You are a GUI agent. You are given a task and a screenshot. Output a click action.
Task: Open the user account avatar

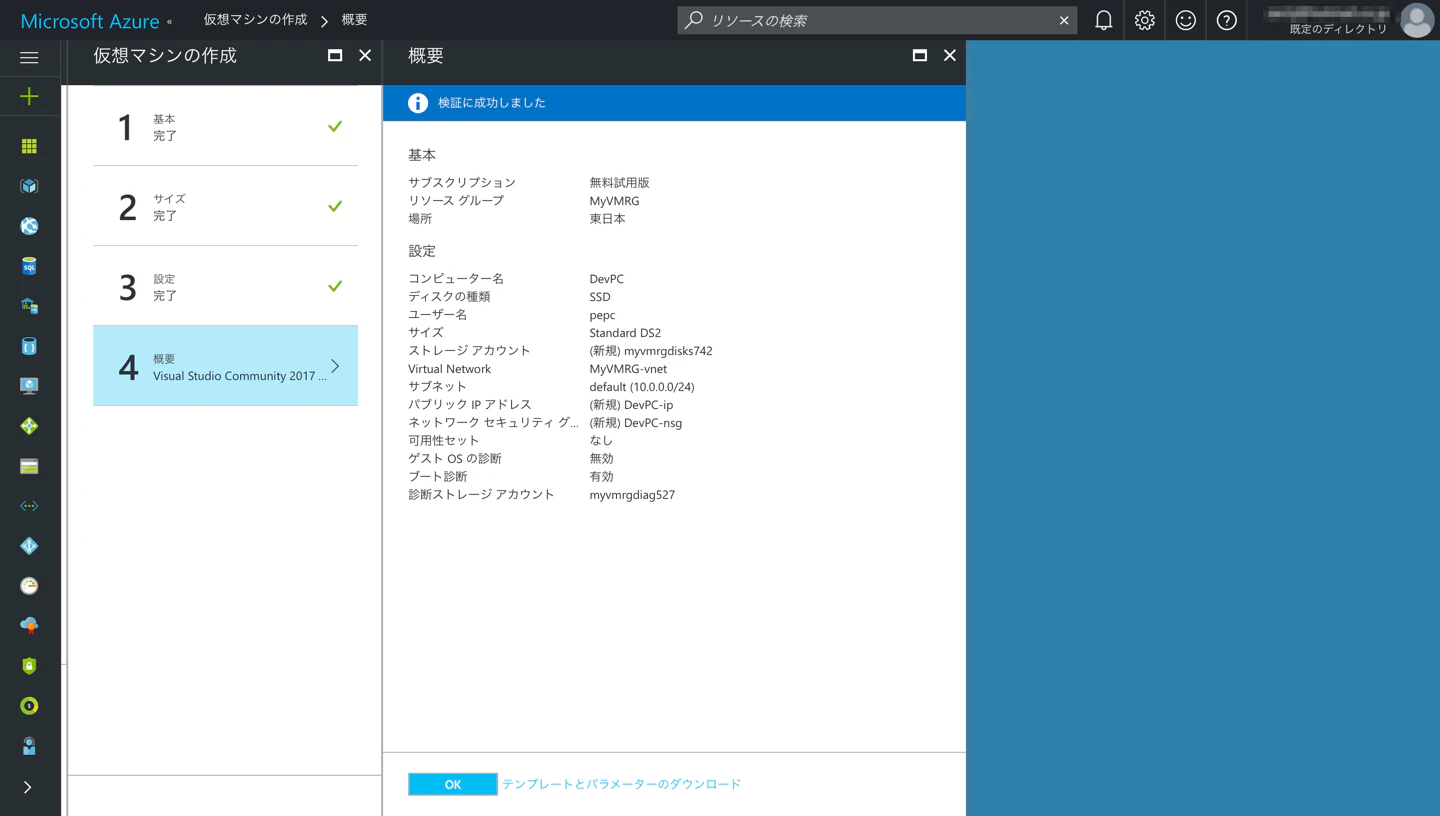click(1417, 20)
